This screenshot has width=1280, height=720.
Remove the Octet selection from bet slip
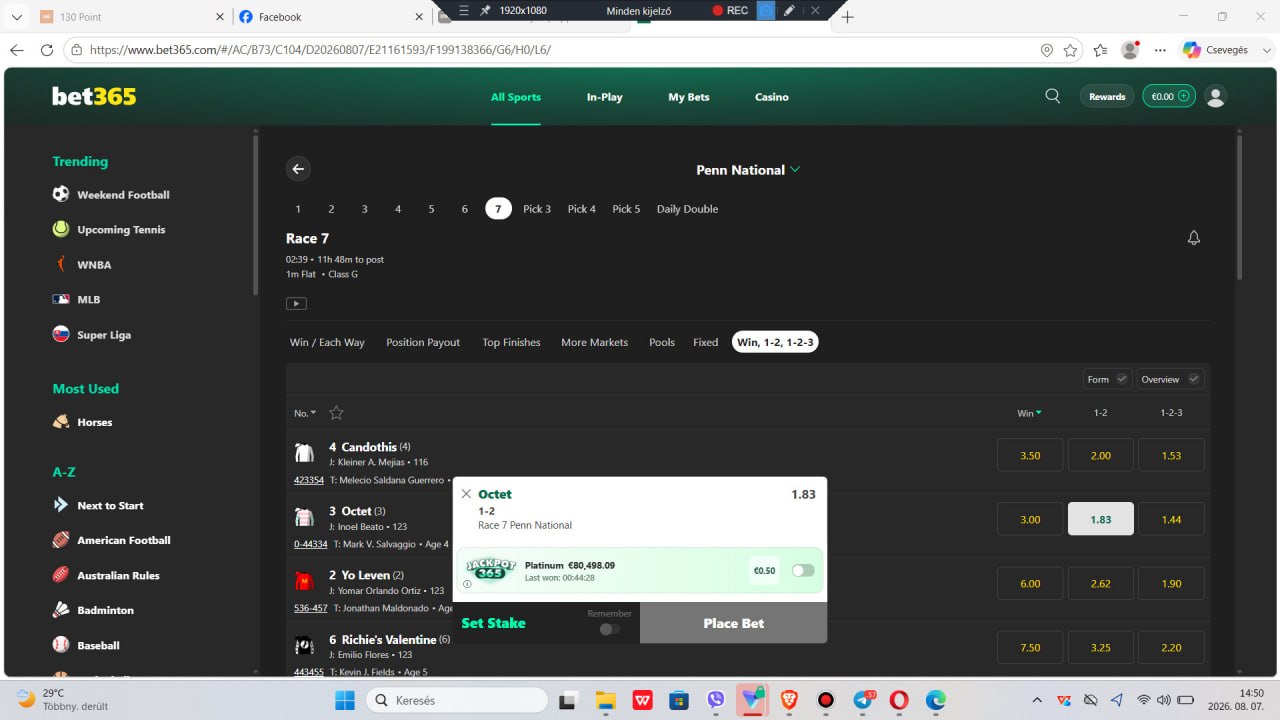[466, 494]
